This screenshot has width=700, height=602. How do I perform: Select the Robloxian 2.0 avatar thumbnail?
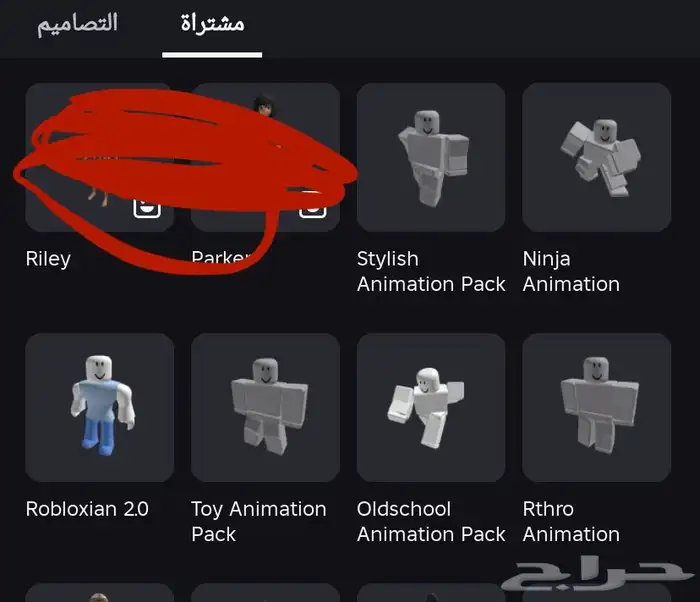pos(100,407)
